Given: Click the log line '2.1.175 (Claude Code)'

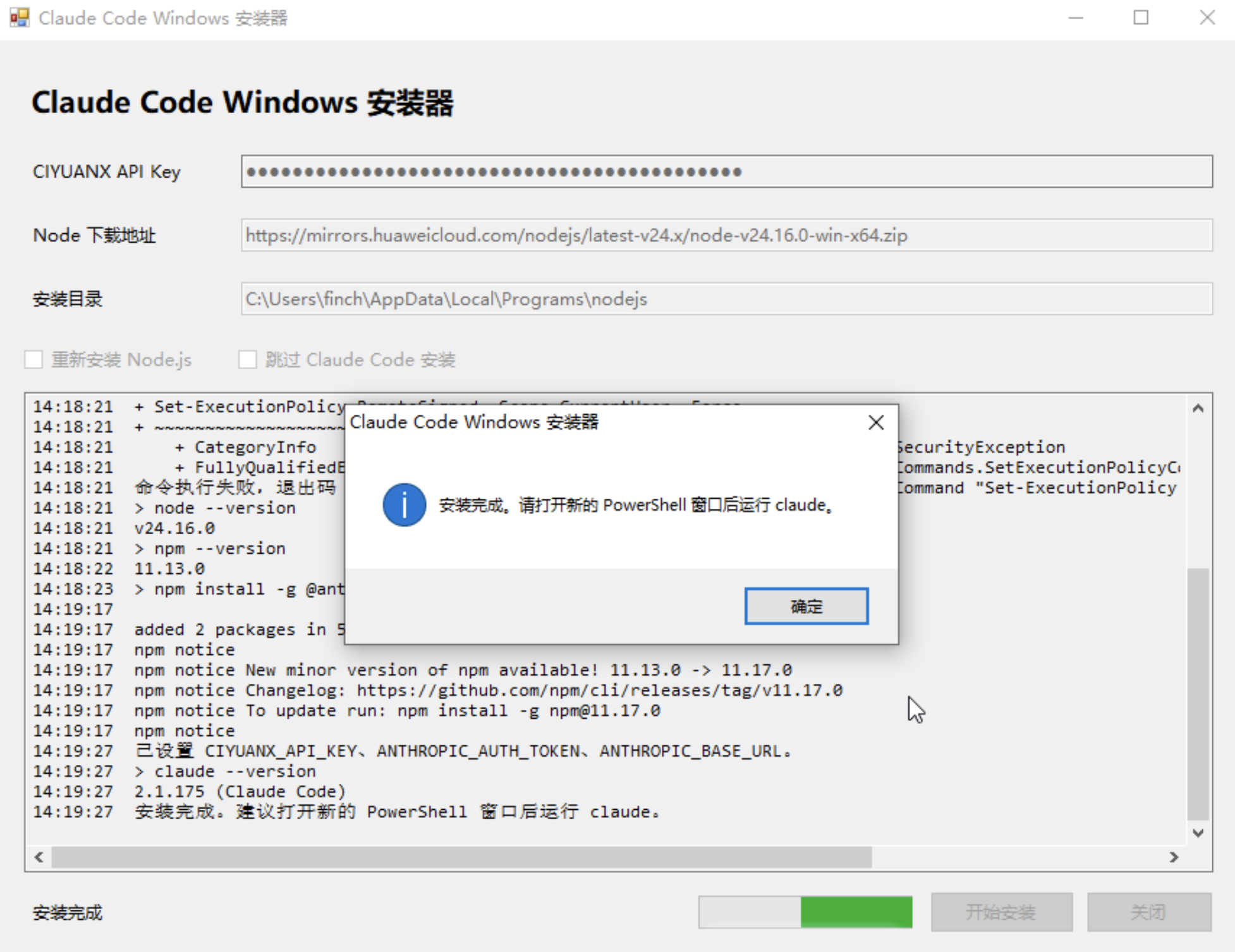Looking at the screenshot, I should [x=240, y=791].
